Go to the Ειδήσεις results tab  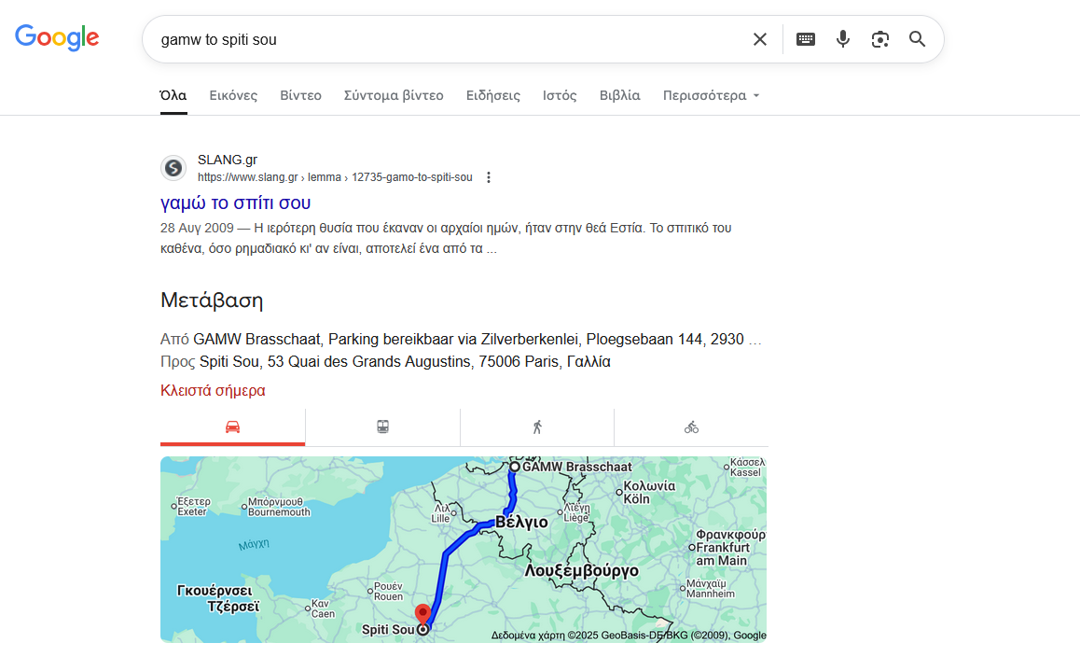coord(493,96)
